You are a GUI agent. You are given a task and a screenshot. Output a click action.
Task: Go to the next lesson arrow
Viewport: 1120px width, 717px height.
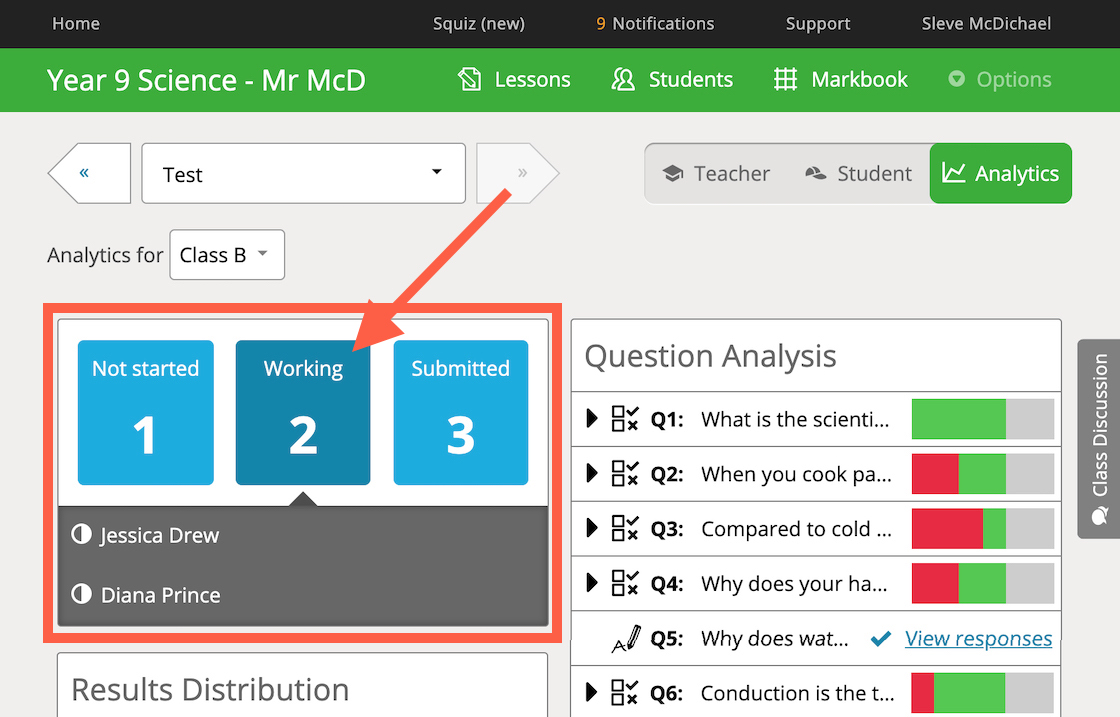point(518,173)
